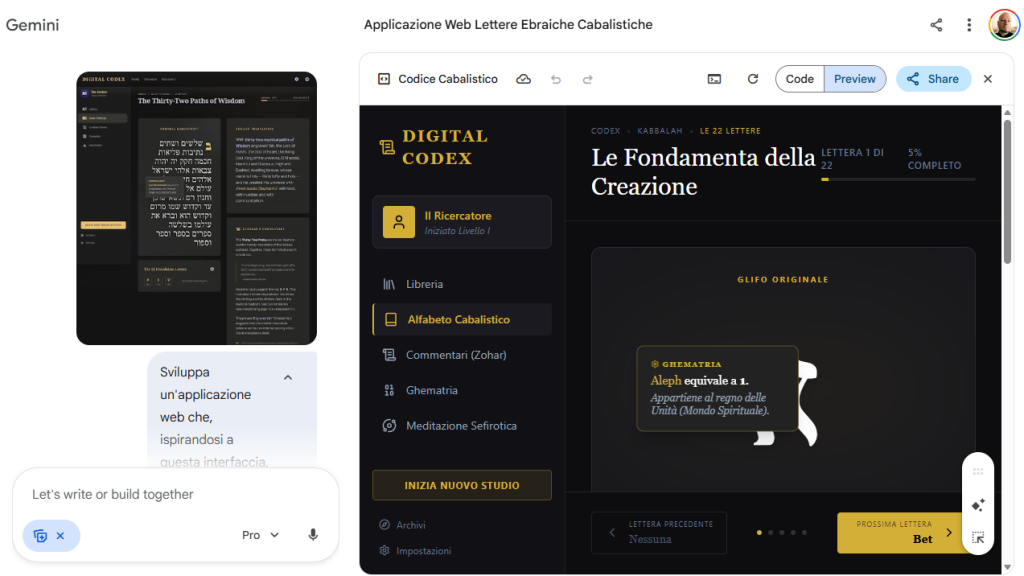Click the microphone voice input icon
Image resolution: width=1024 pixels, height=576 pixels.
pyautogui.click(x=313, y=535)
